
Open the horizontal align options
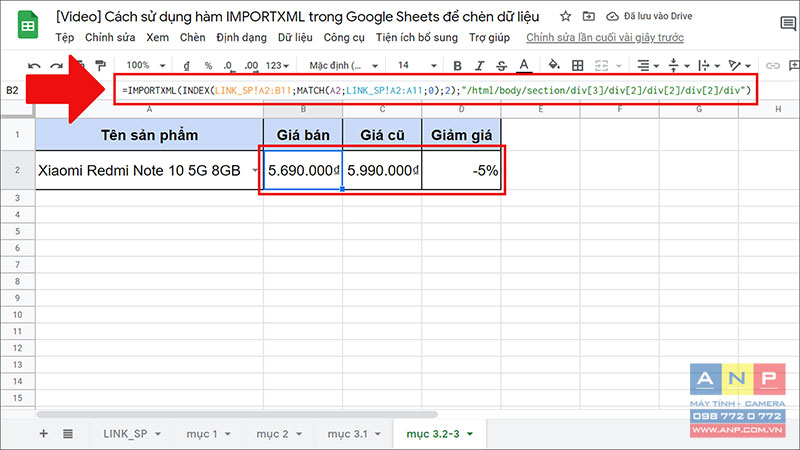[x=647, y=65]
